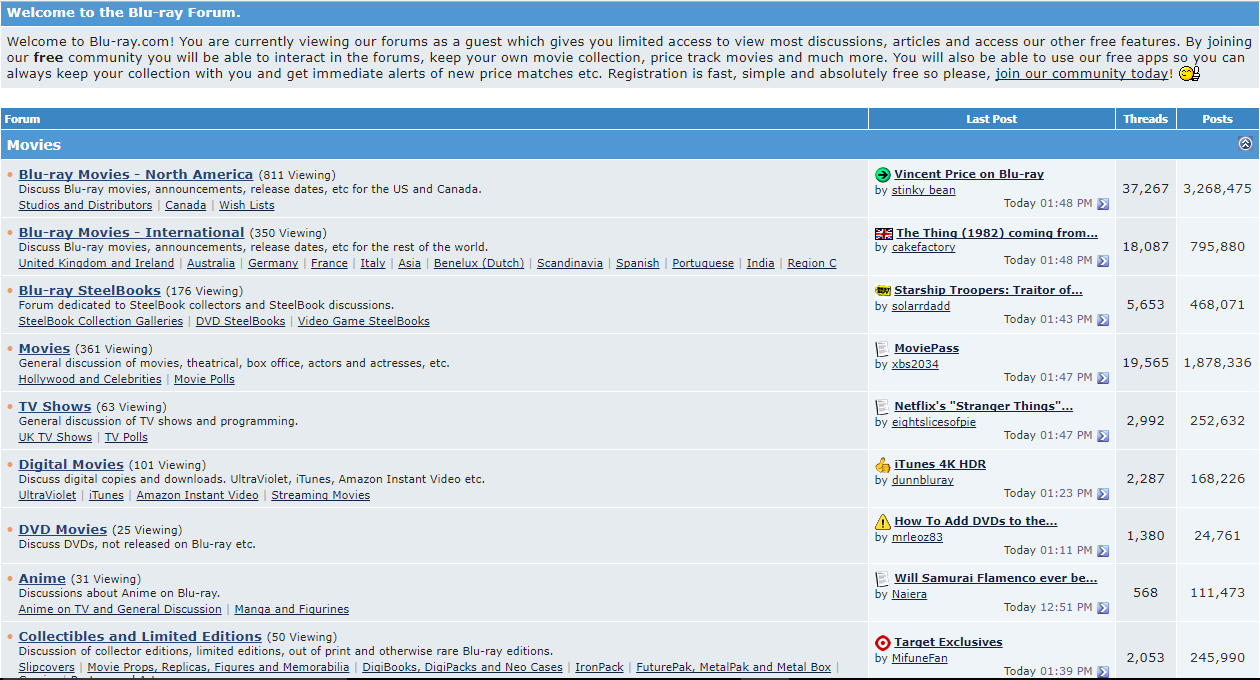Screen dimensions: 1260x680
Task: View user cakefactory's profile
Action: point(924,247)
